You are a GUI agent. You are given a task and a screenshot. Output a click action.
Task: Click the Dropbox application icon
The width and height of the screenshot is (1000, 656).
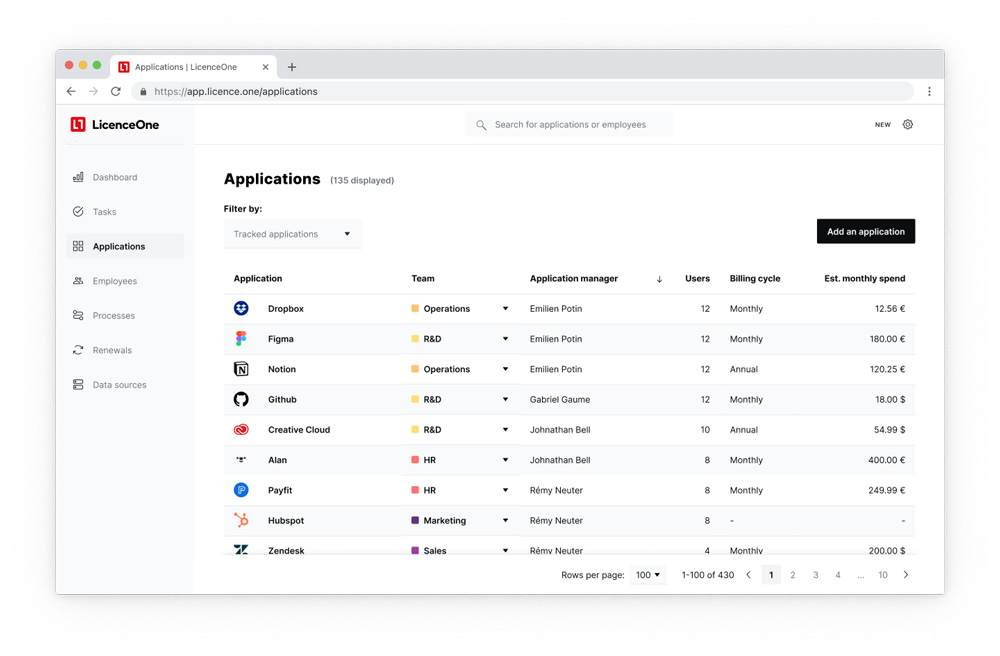[x=241, y=309]
